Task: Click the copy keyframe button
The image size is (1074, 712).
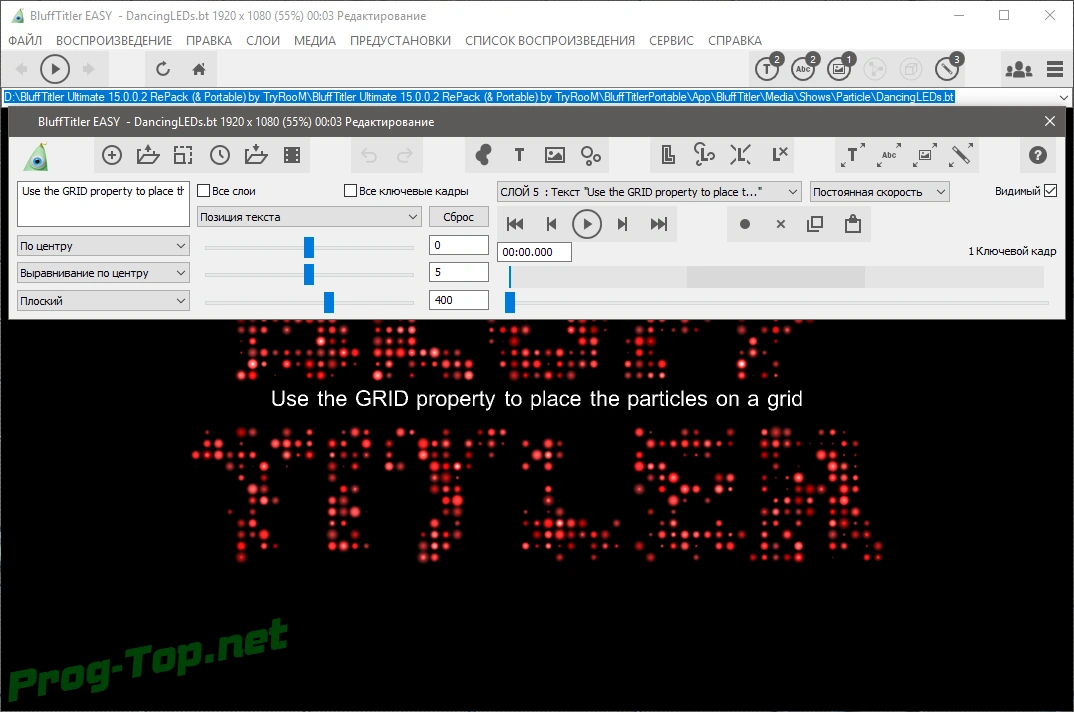Action: 815,224
